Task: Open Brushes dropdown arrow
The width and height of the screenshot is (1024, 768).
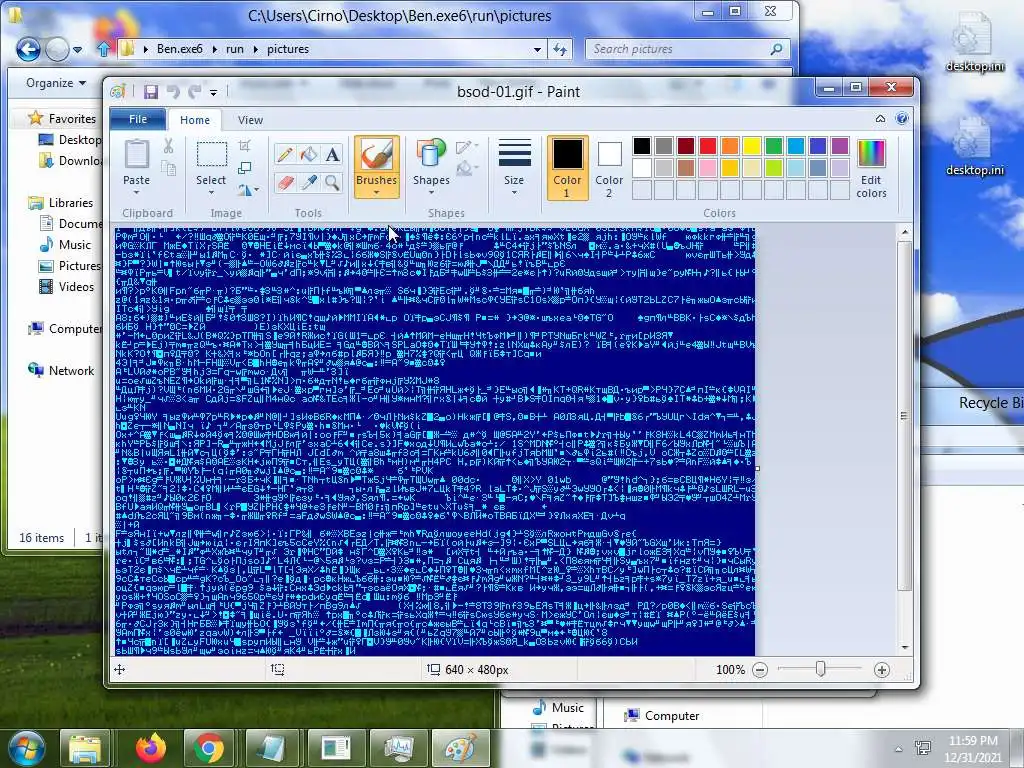Action: (377, 192)
